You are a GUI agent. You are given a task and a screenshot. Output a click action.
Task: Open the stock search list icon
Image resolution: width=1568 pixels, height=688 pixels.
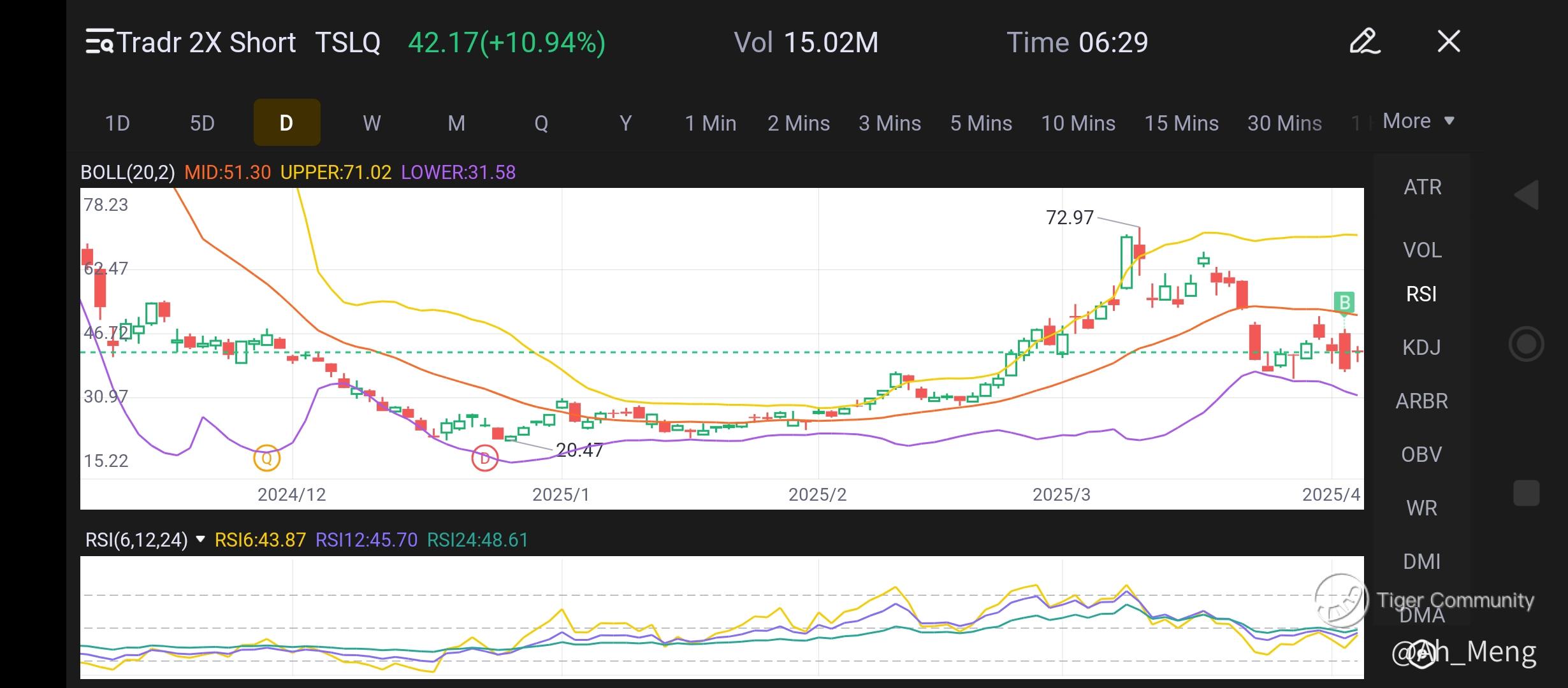(x=99, y=42)
